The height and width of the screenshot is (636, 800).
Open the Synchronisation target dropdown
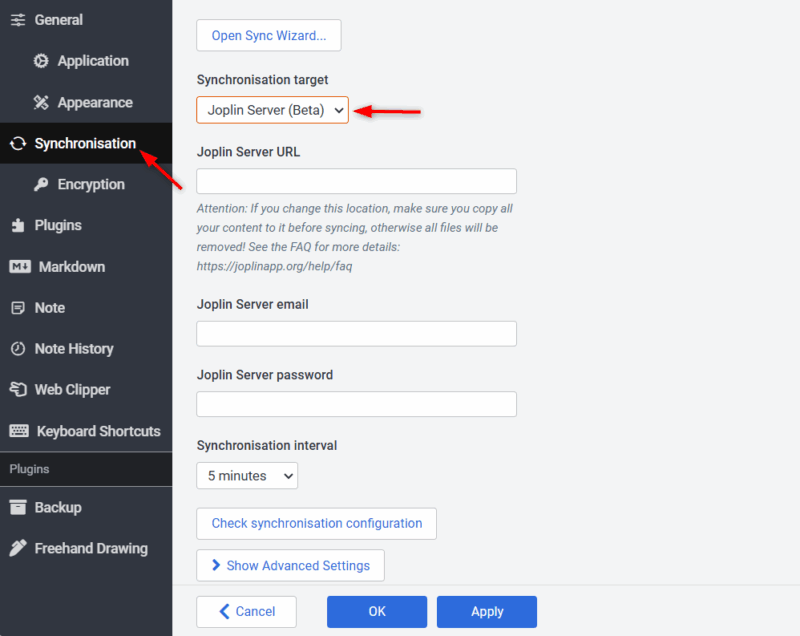point(272,111)
